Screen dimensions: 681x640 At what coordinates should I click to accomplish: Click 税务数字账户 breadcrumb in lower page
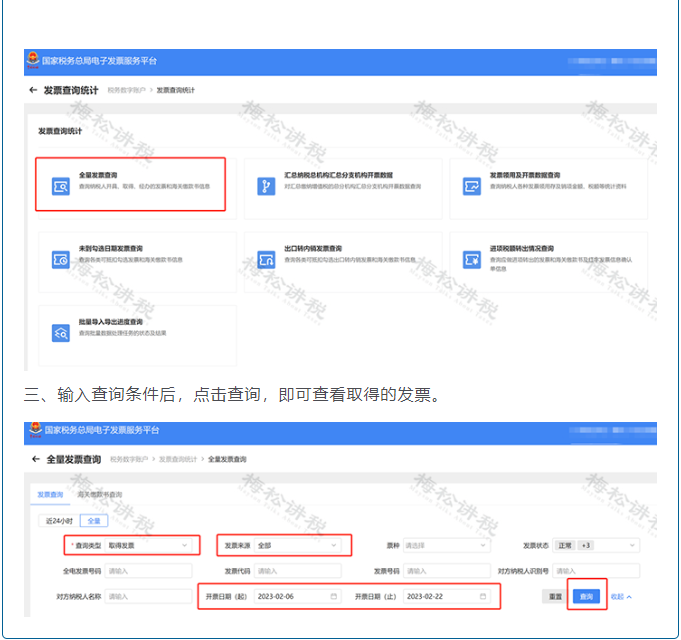pyautogui.click(x=129, y=459)
